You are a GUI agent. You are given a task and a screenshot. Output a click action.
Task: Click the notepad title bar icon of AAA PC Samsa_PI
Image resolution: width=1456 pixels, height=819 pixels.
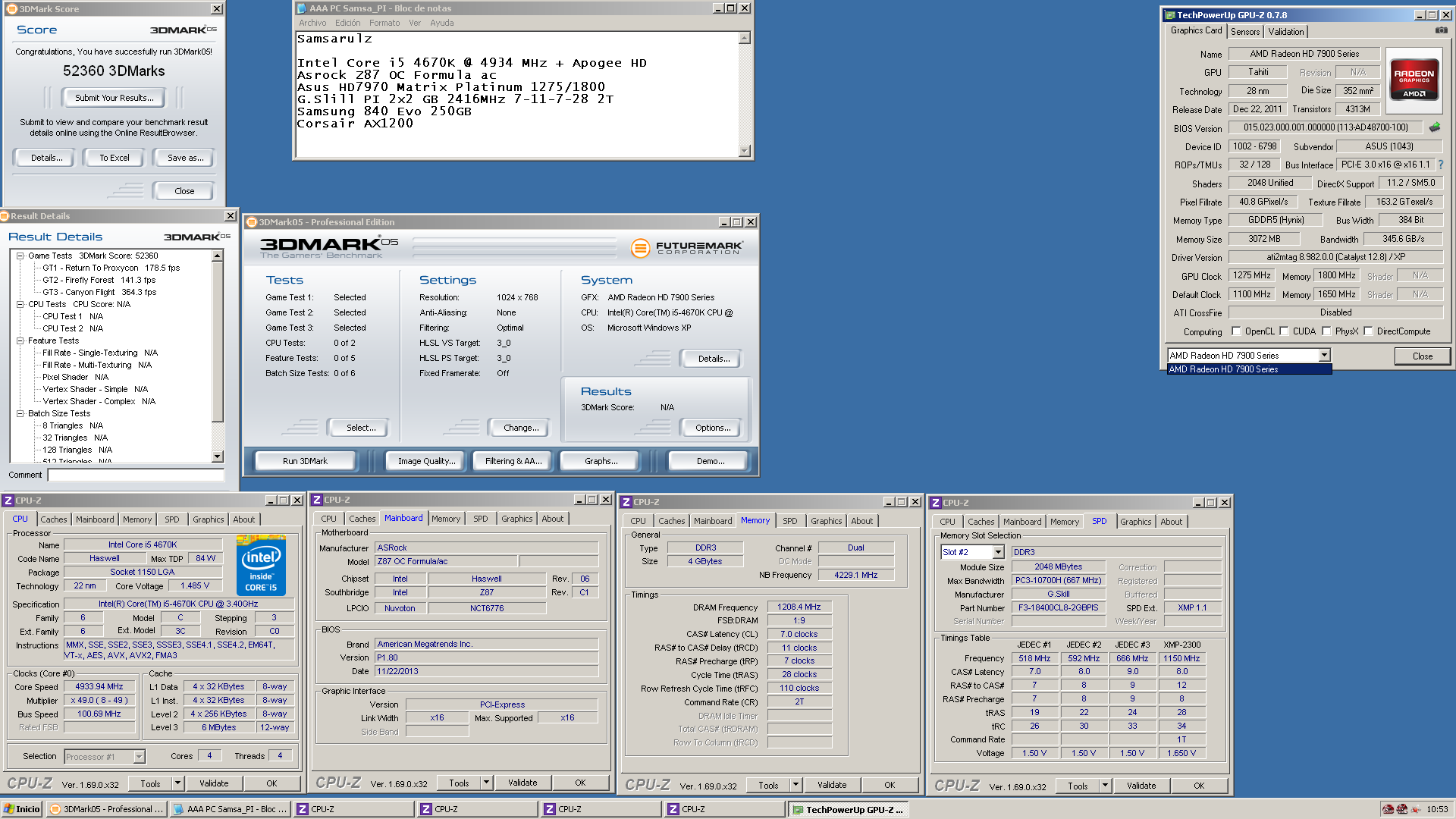click(302, 8)
